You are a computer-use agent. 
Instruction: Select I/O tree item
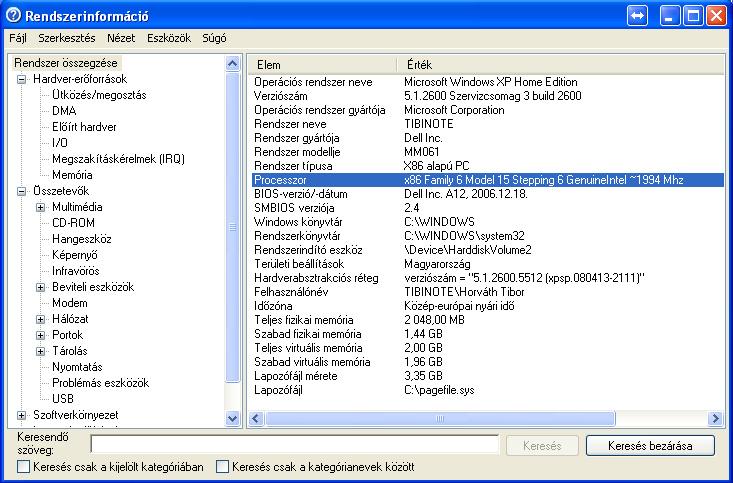pos(60,143)
